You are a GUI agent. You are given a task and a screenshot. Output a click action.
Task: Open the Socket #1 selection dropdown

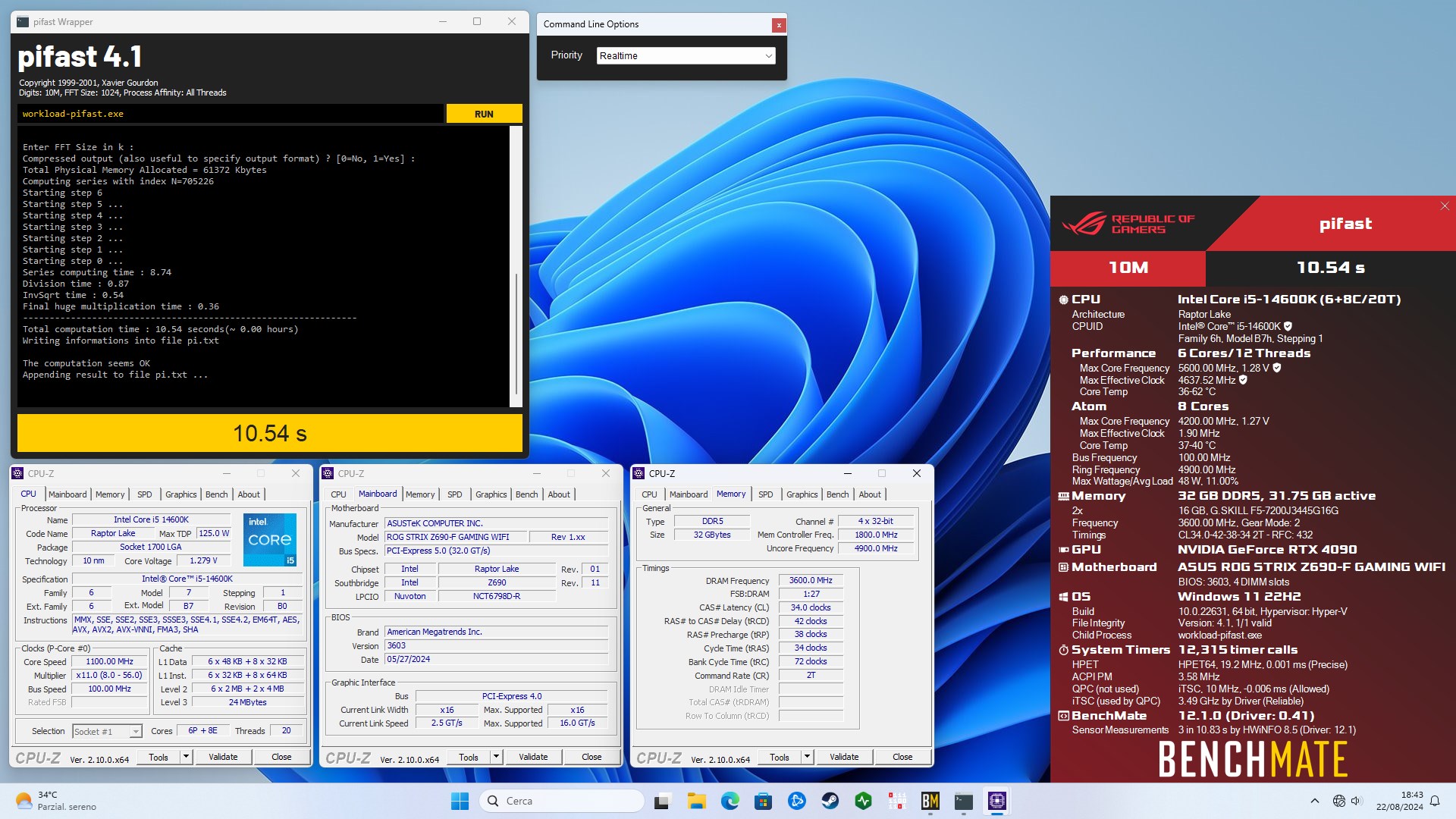[107, 732]
